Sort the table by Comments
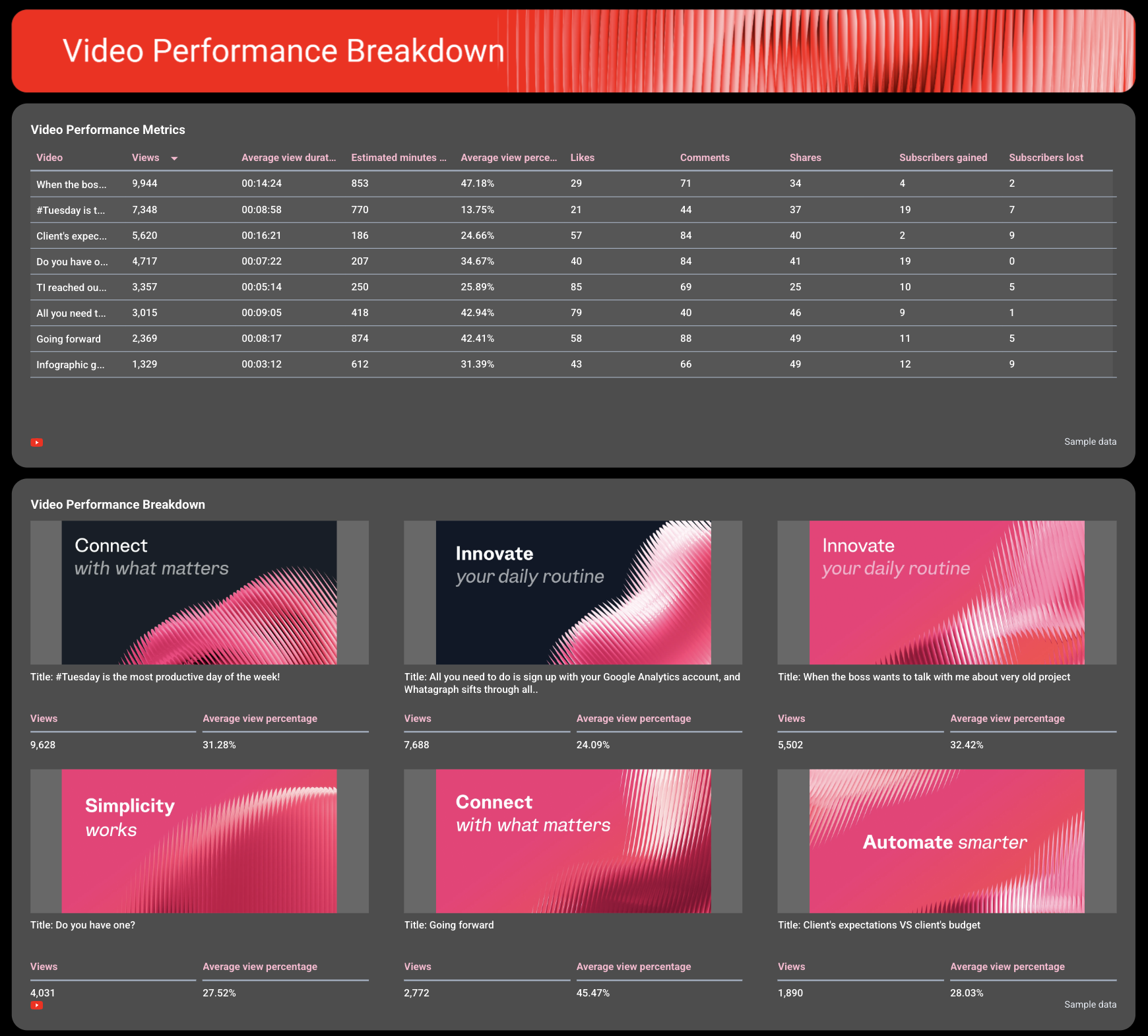The height and width of the screenshot is (1036, 1148). point(704,158)
